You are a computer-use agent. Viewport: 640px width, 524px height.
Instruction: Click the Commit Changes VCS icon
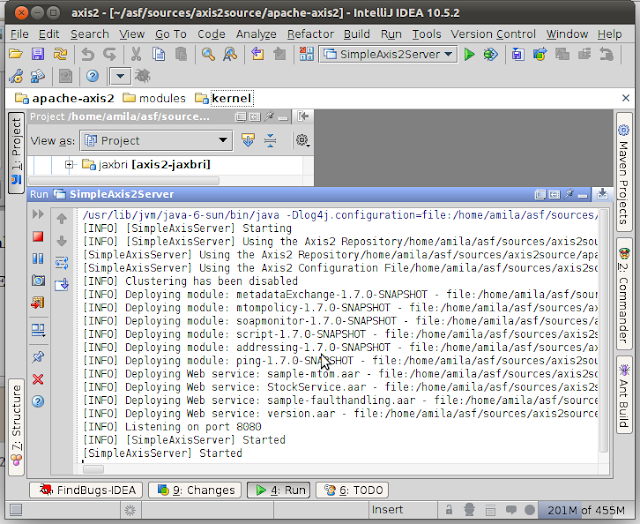point(540,54)
